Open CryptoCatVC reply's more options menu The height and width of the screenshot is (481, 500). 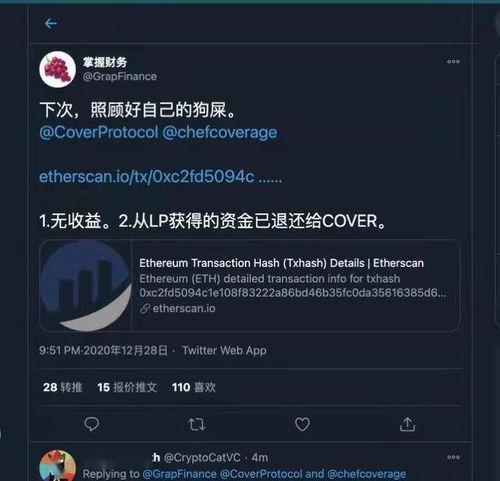point(453,457)
